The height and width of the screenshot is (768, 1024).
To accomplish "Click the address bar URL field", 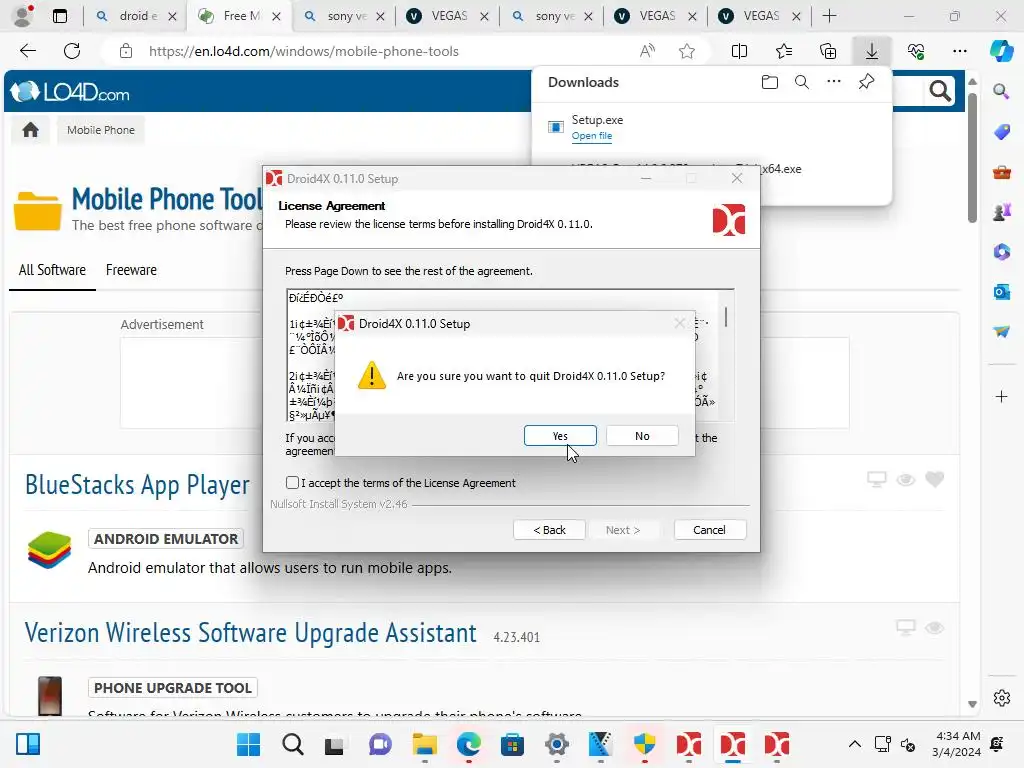I will tap(304, 51).
